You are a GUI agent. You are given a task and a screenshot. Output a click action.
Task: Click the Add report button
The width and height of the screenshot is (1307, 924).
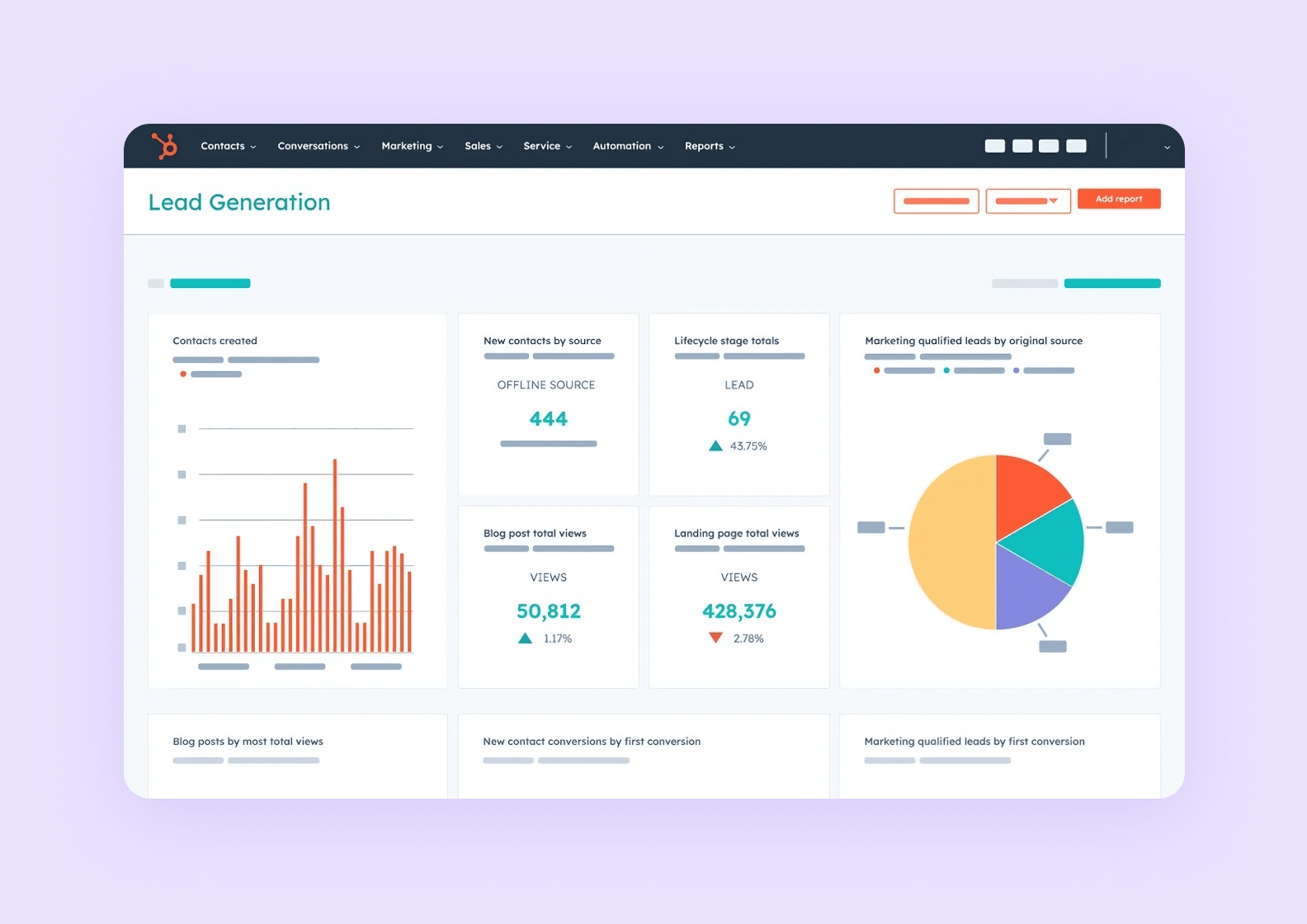click(x=1118, y=199)
